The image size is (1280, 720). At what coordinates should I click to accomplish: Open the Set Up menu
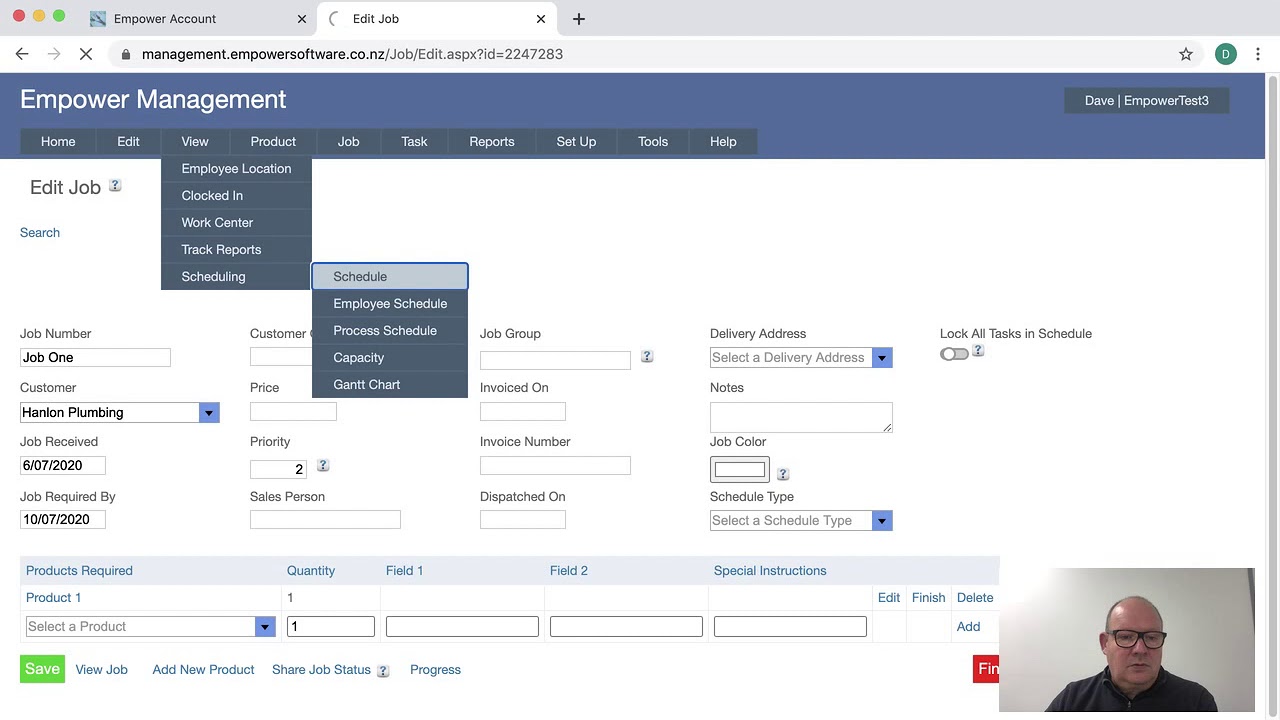coord(576,142)
